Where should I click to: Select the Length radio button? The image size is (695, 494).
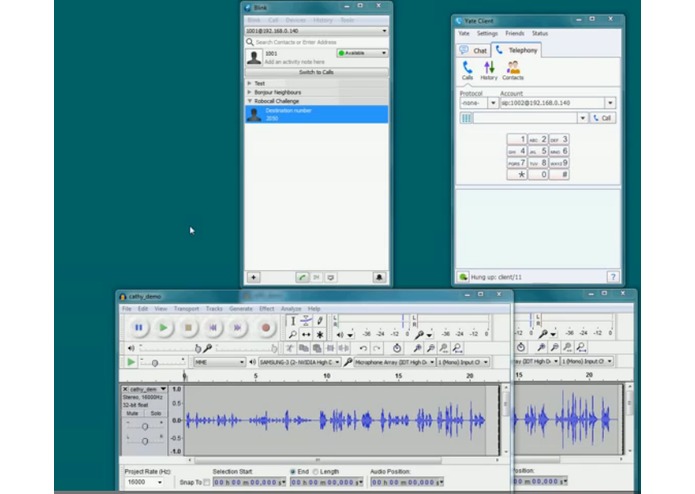[316, 471]
